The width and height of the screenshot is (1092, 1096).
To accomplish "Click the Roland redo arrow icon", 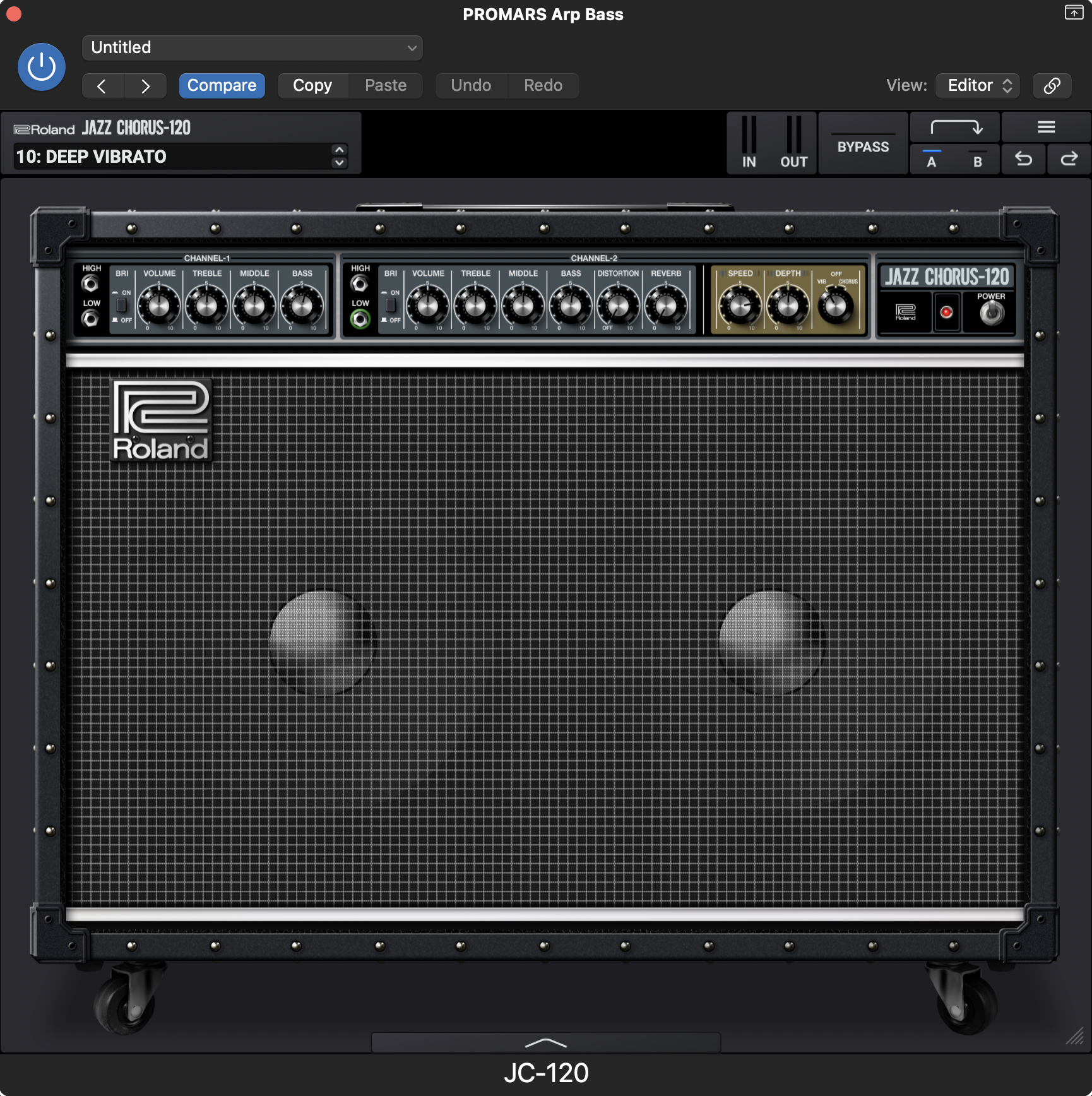I will pos(1069,159).
